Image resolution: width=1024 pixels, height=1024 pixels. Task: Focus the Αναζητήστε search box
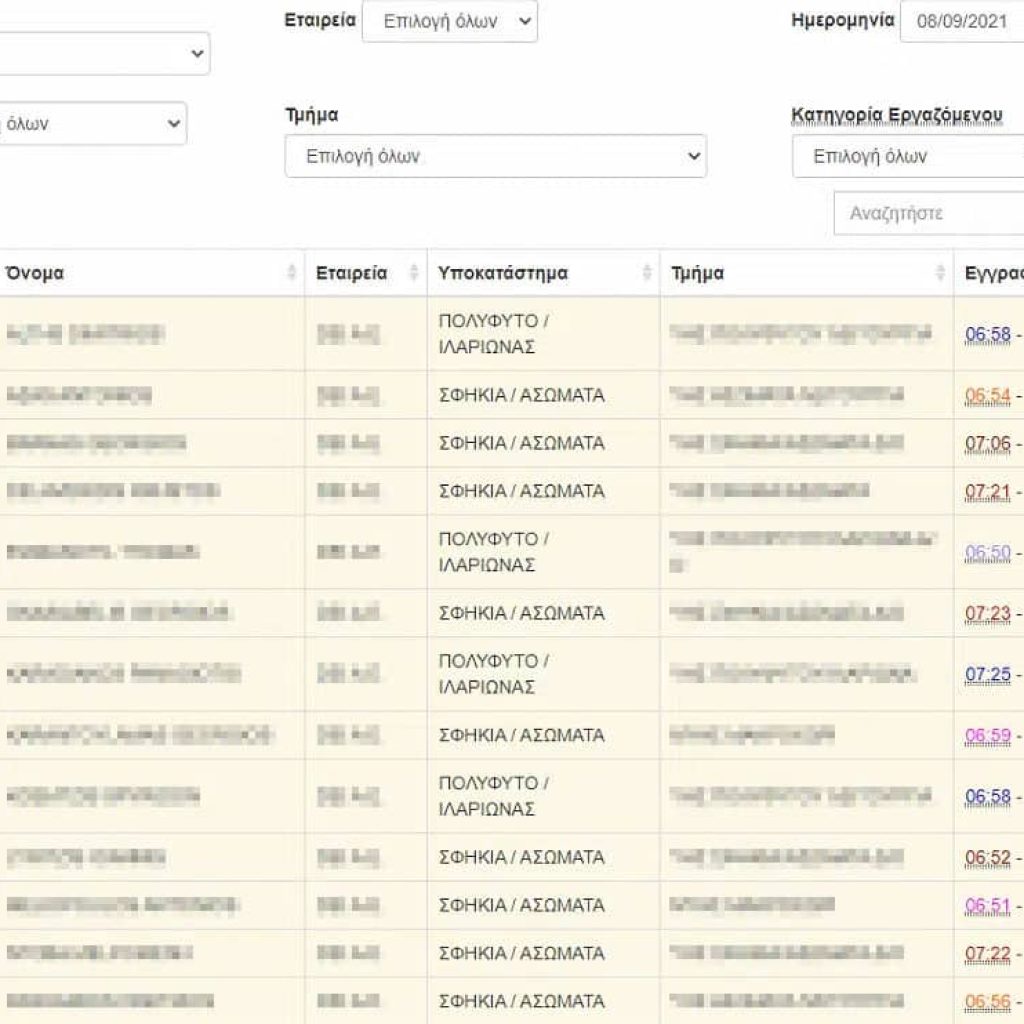tap(929, 213)
